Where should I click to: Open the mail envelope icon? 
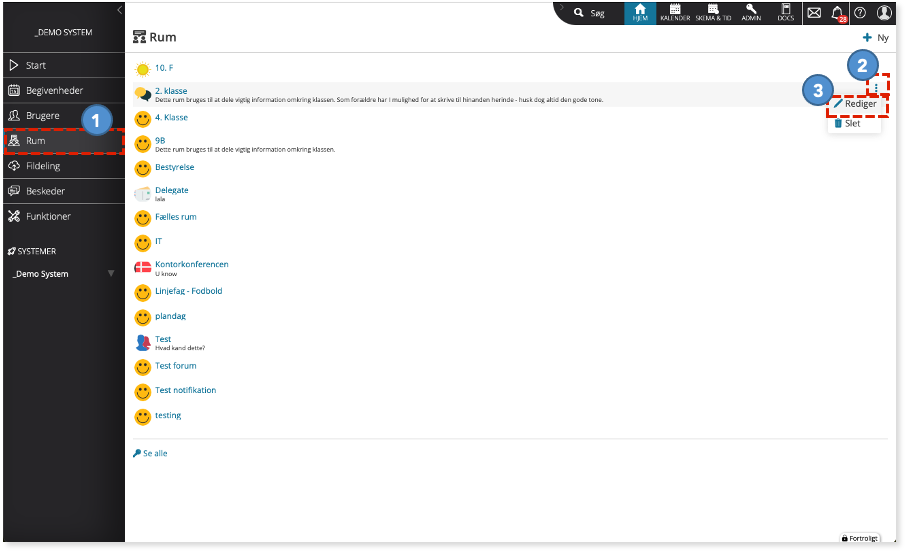(814, 13)
